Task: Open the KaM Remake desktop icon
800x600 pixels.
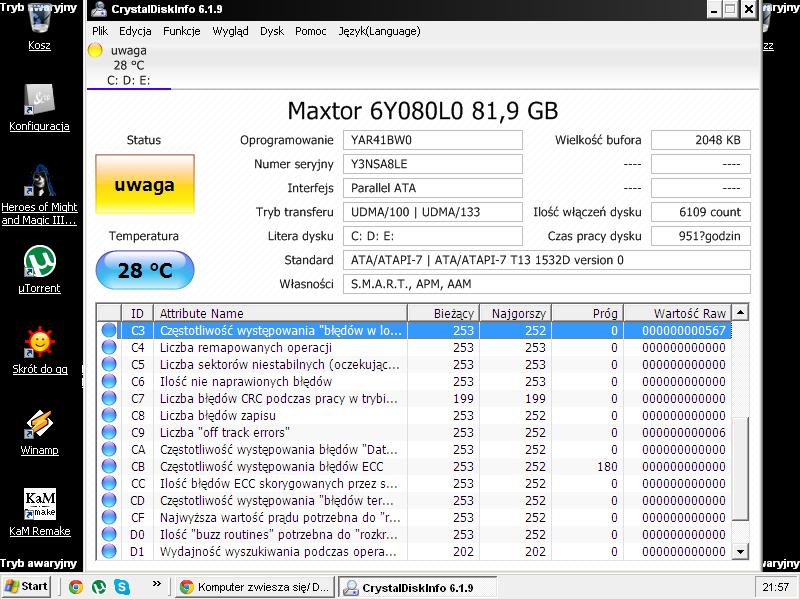Action: coord(39,512)
